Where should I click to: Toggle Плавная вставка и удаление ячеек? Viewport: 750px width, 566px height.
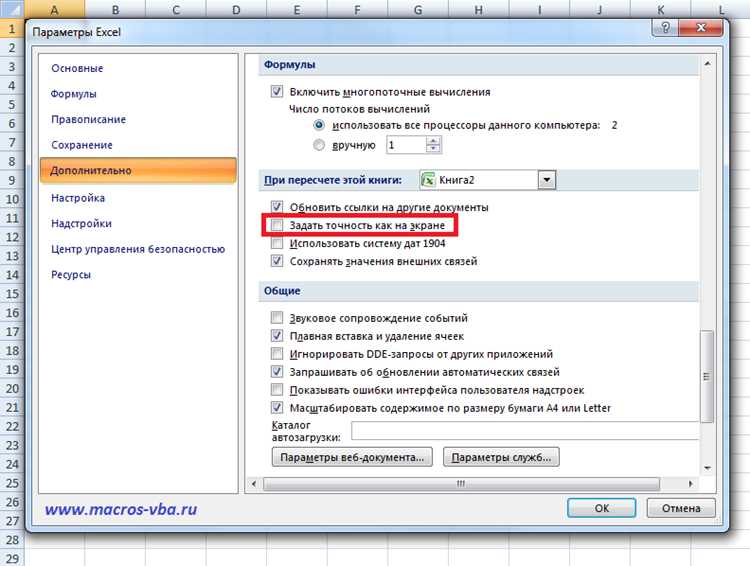coord(276,335)
